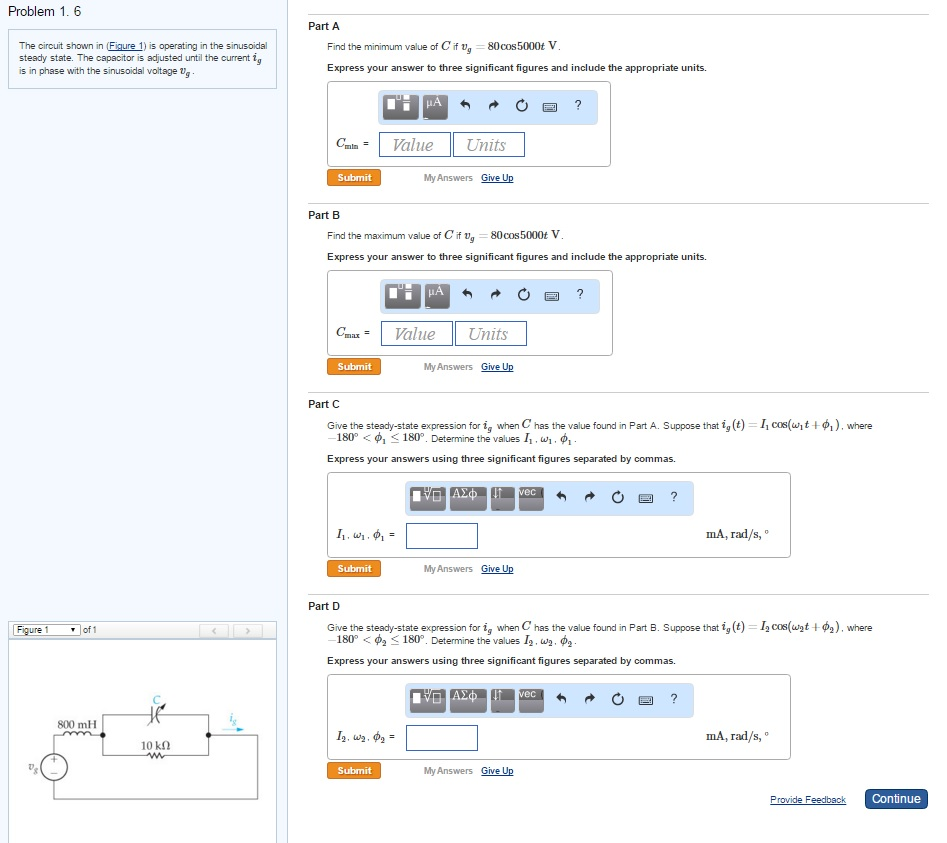Click the Continue button
The height and width of the screenshot is (843, 947).
(x=895, y=798)
